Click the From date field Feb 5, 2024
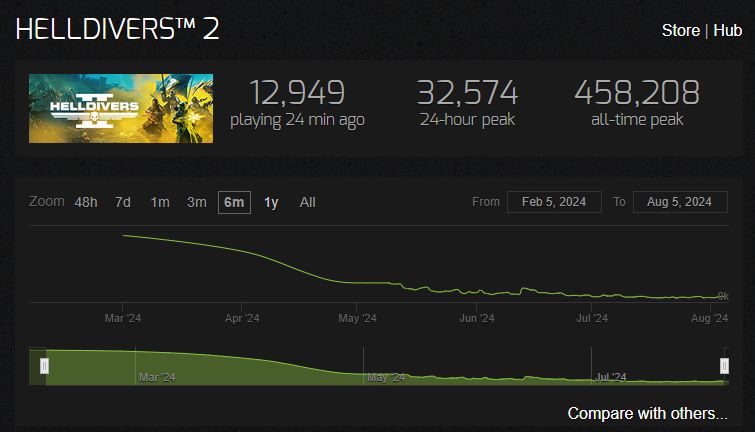The height and width of the screenshot is (432, 755). tap(554, 202)
